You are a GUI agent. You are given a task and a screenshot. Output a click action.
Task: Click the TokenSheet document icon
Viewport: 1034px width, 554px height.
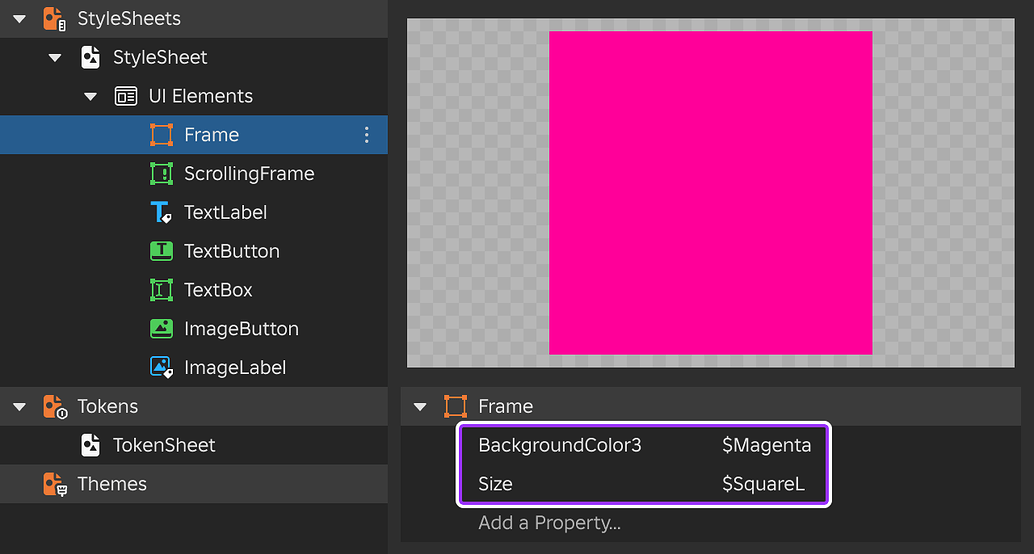click(90, 445)
